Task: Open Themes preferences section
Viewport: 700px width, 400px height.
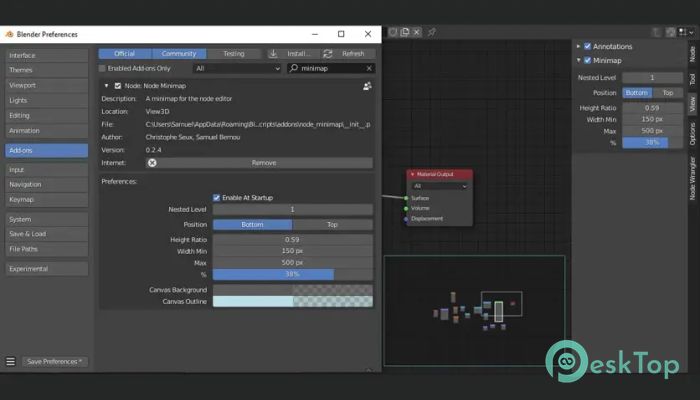Action: pos(46,70)
